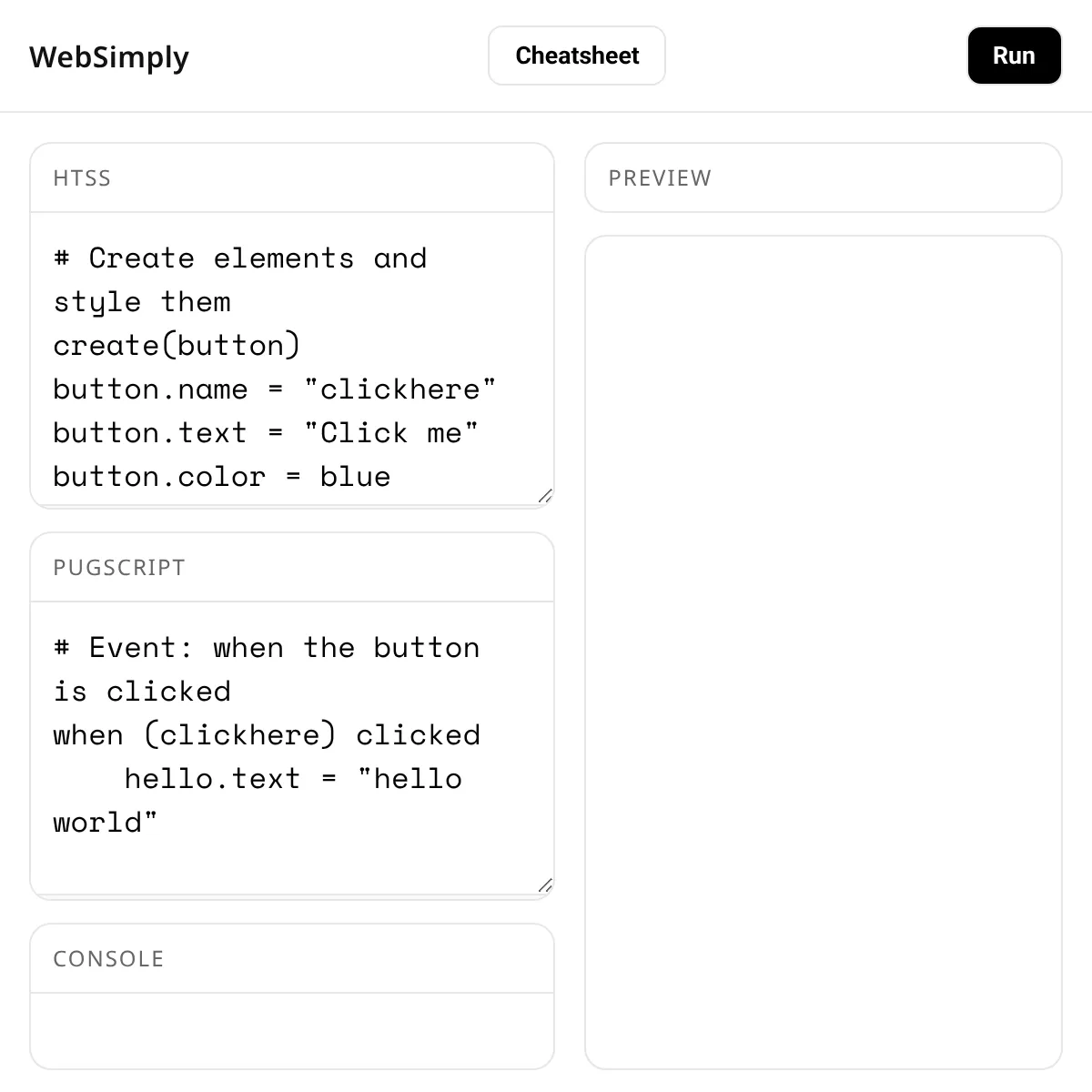Place cursor on create(button) line

tap(177, 346)
